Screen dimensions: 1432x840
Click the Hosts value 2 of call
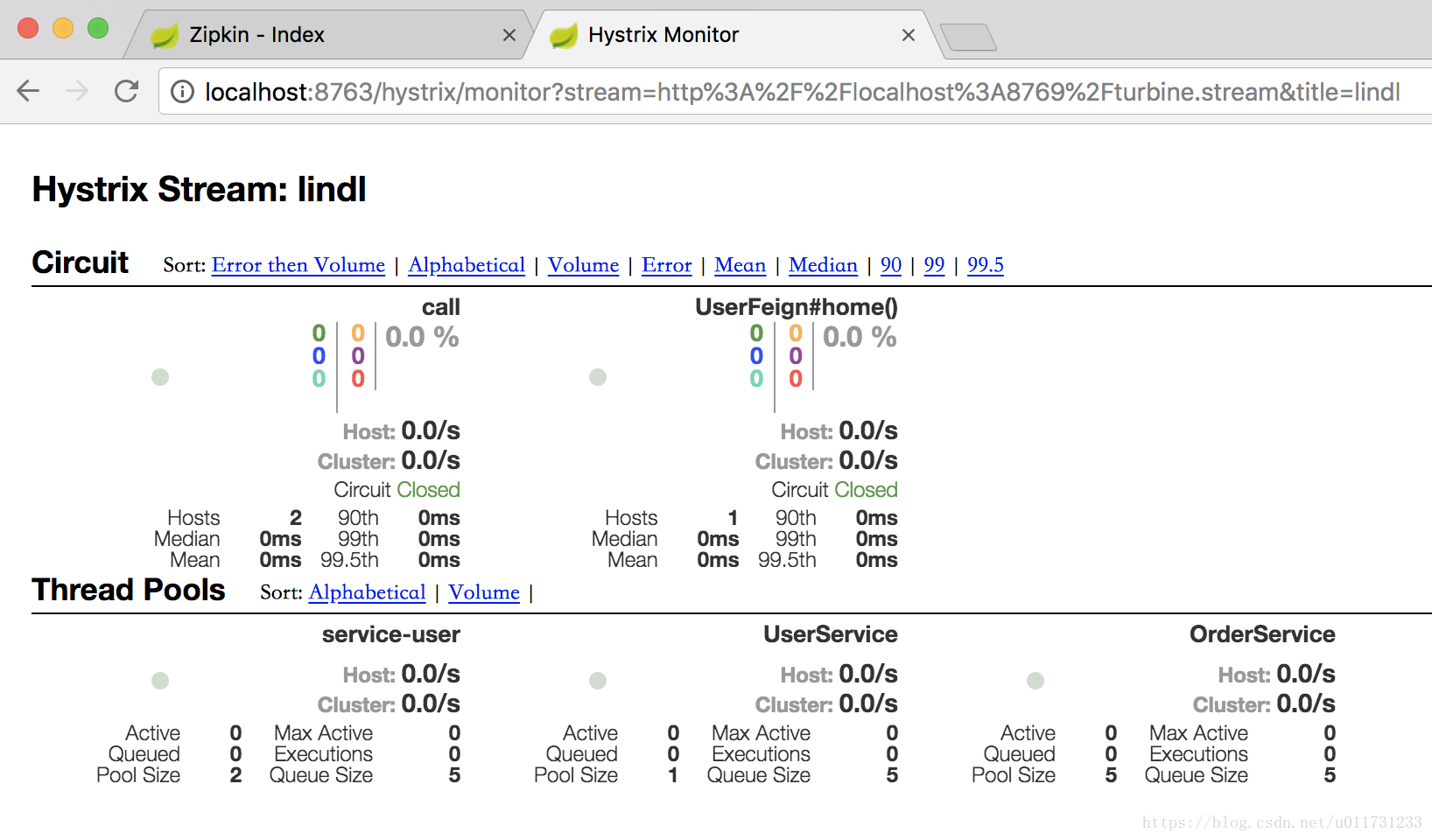coord(296,518)
